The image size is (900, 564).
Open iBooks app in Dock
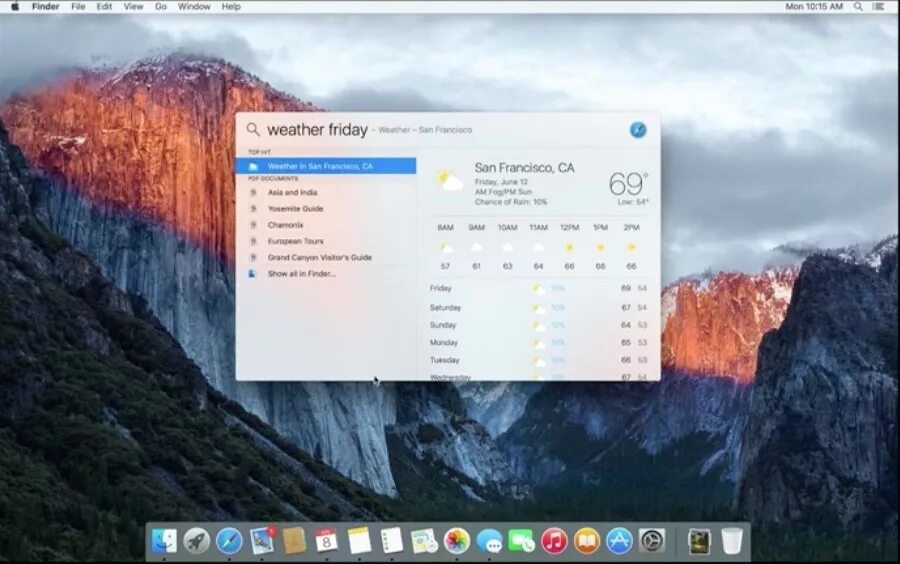[587, 540]
